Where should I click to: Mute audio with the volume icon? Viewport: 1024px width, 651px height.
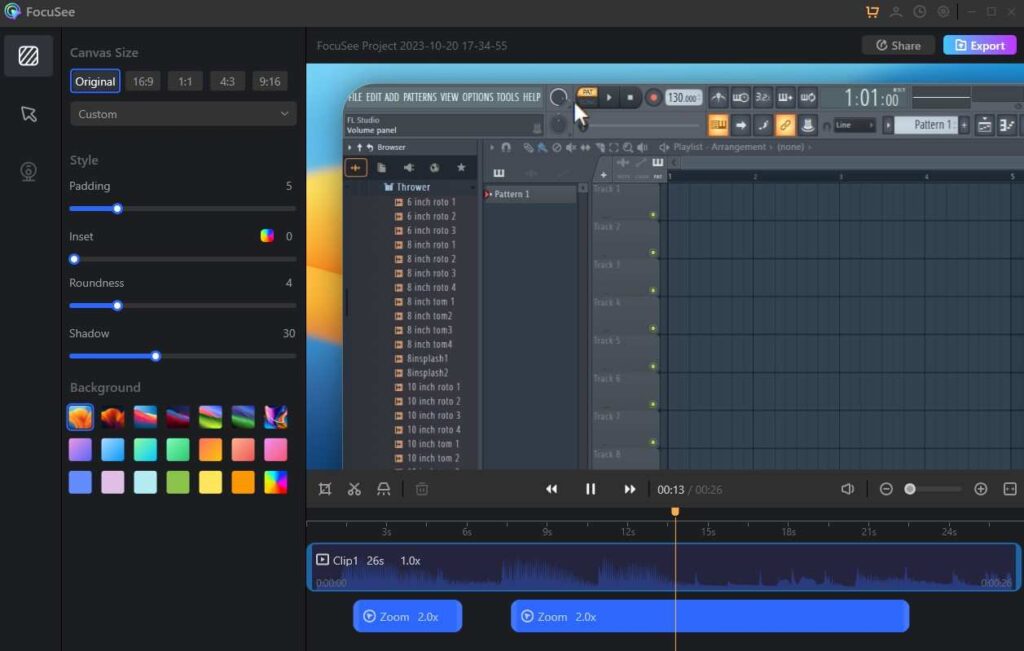point(848,489)
